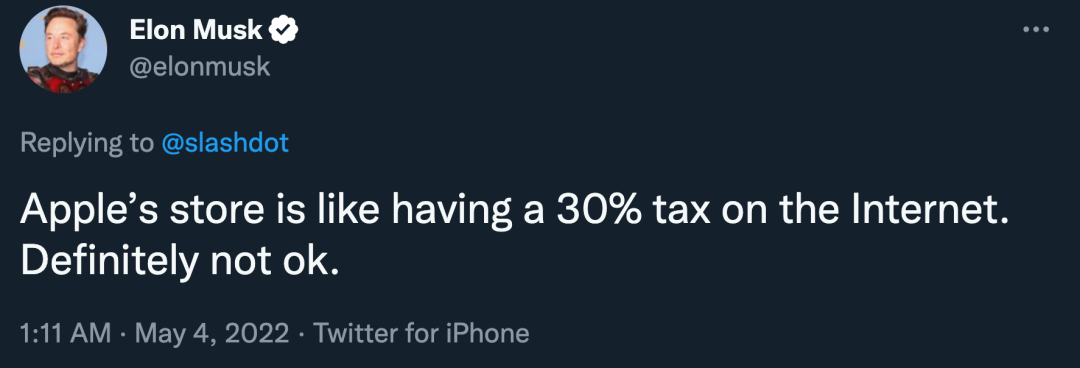Open the profile avatar picture

coord(63,49)
